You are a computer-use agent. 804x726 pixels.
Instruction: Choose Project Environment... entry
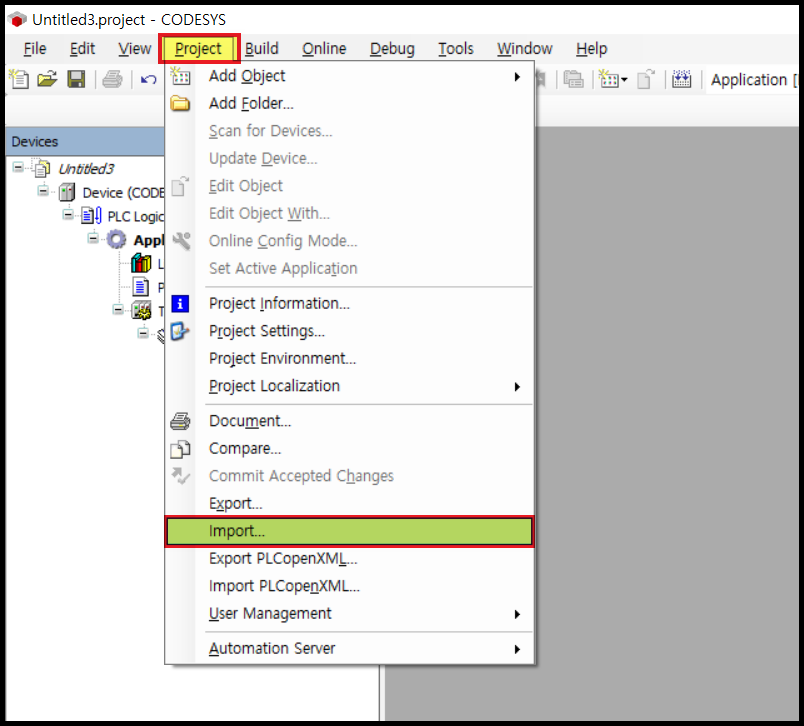coord(350,358)
